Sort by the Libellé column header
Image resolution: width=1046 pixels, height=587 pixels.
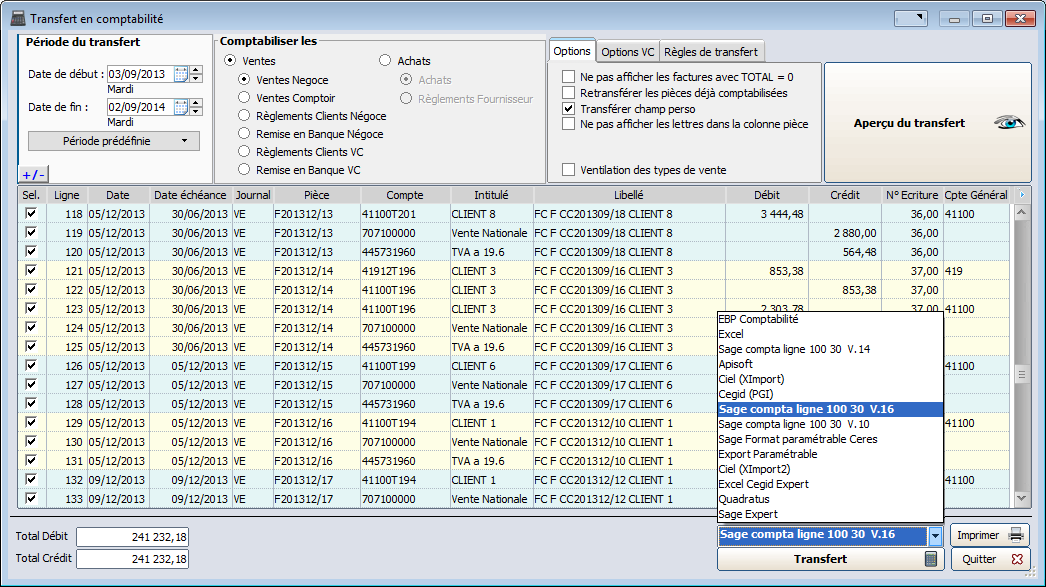pos(629,195)
